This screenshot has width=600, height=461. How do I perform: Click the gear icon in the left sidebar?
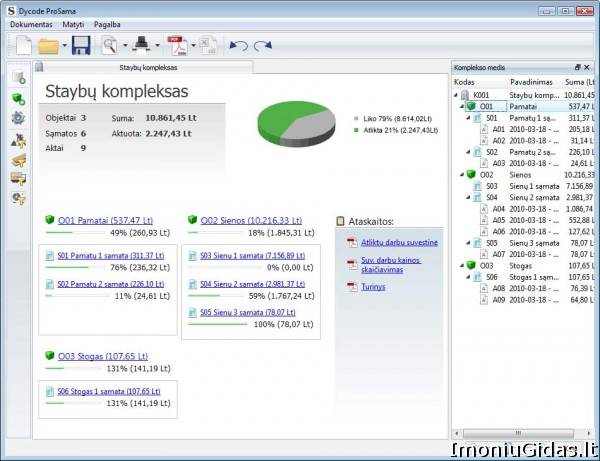pyautogui.click(x=17, y=118)
